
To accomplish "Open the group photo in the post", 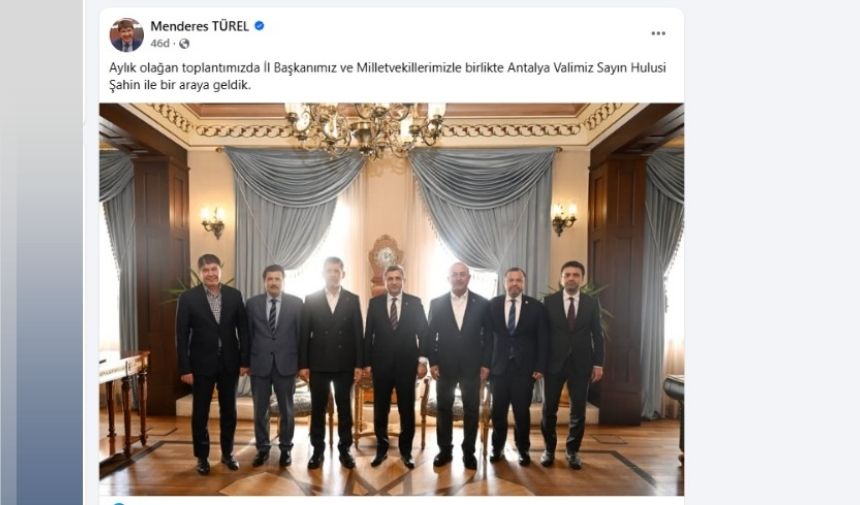I will click(391, 299).
